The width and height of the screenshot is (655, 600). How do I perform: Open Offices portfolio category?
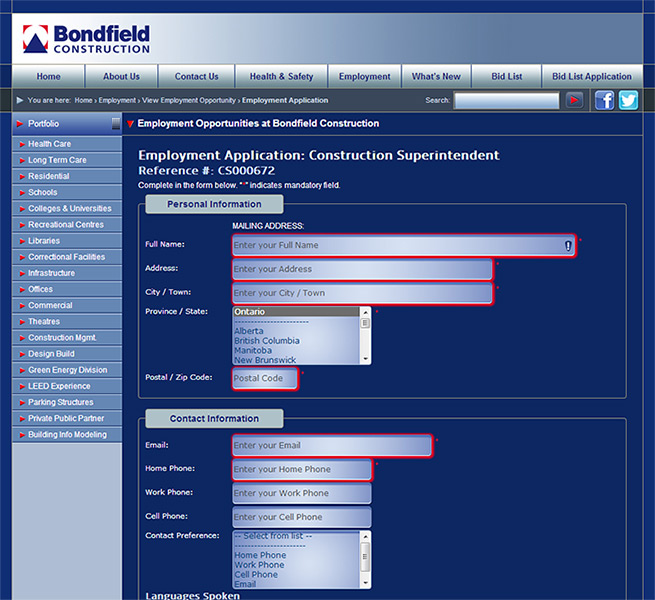pos(67,289)
